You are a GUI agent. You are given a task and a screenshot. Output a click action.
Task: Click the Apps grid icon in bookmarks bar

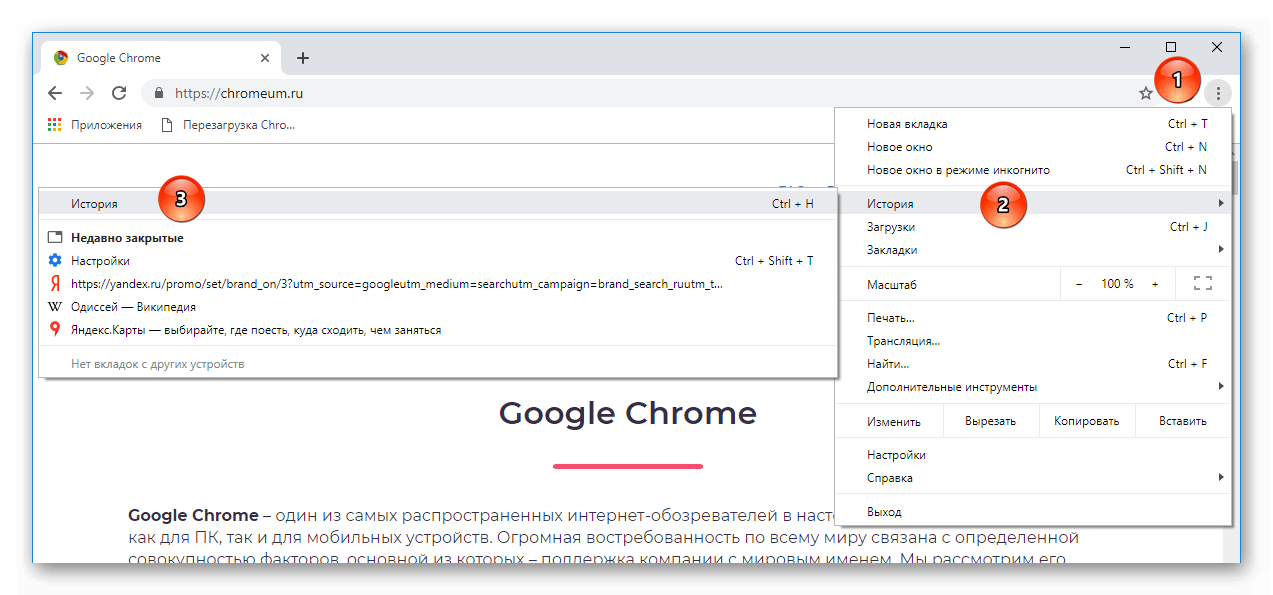coord(55,125)
